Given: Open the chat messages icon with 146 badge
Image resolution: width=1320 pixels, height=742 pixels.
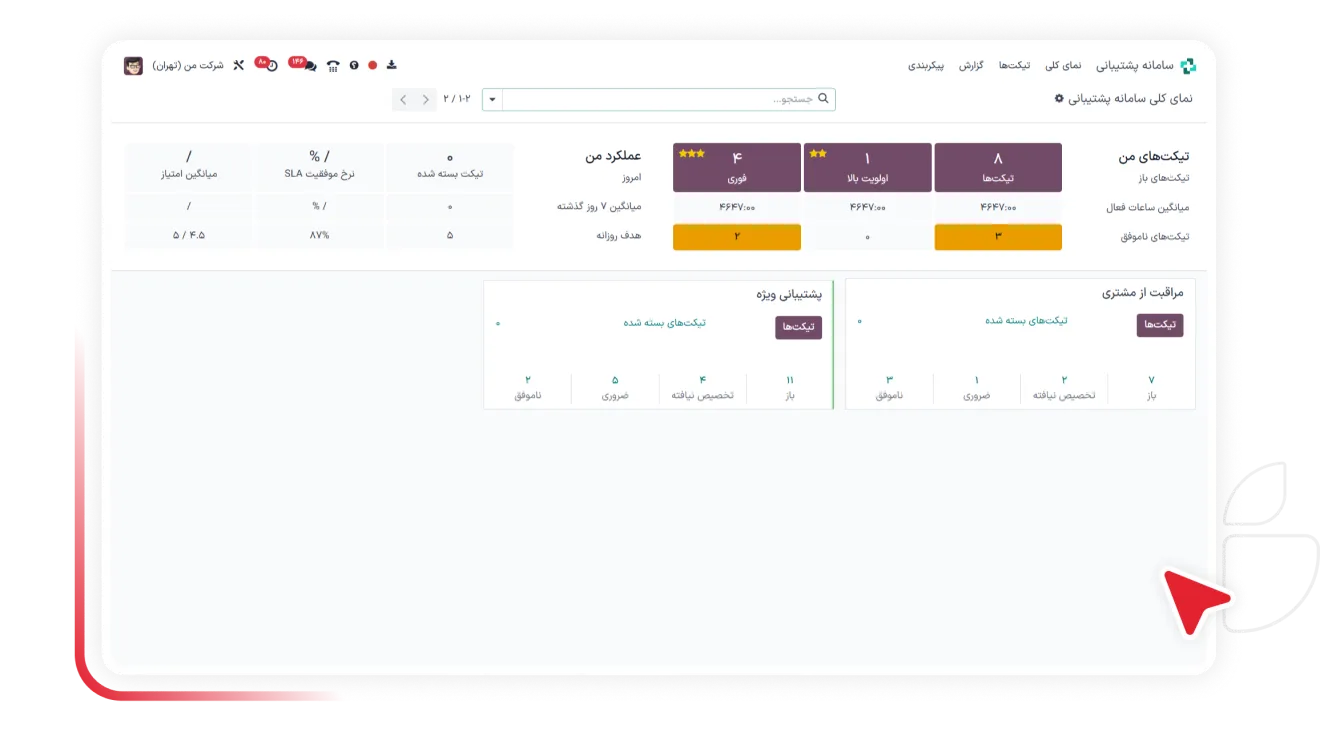Looking at the screenshot, I should point(309,66).
